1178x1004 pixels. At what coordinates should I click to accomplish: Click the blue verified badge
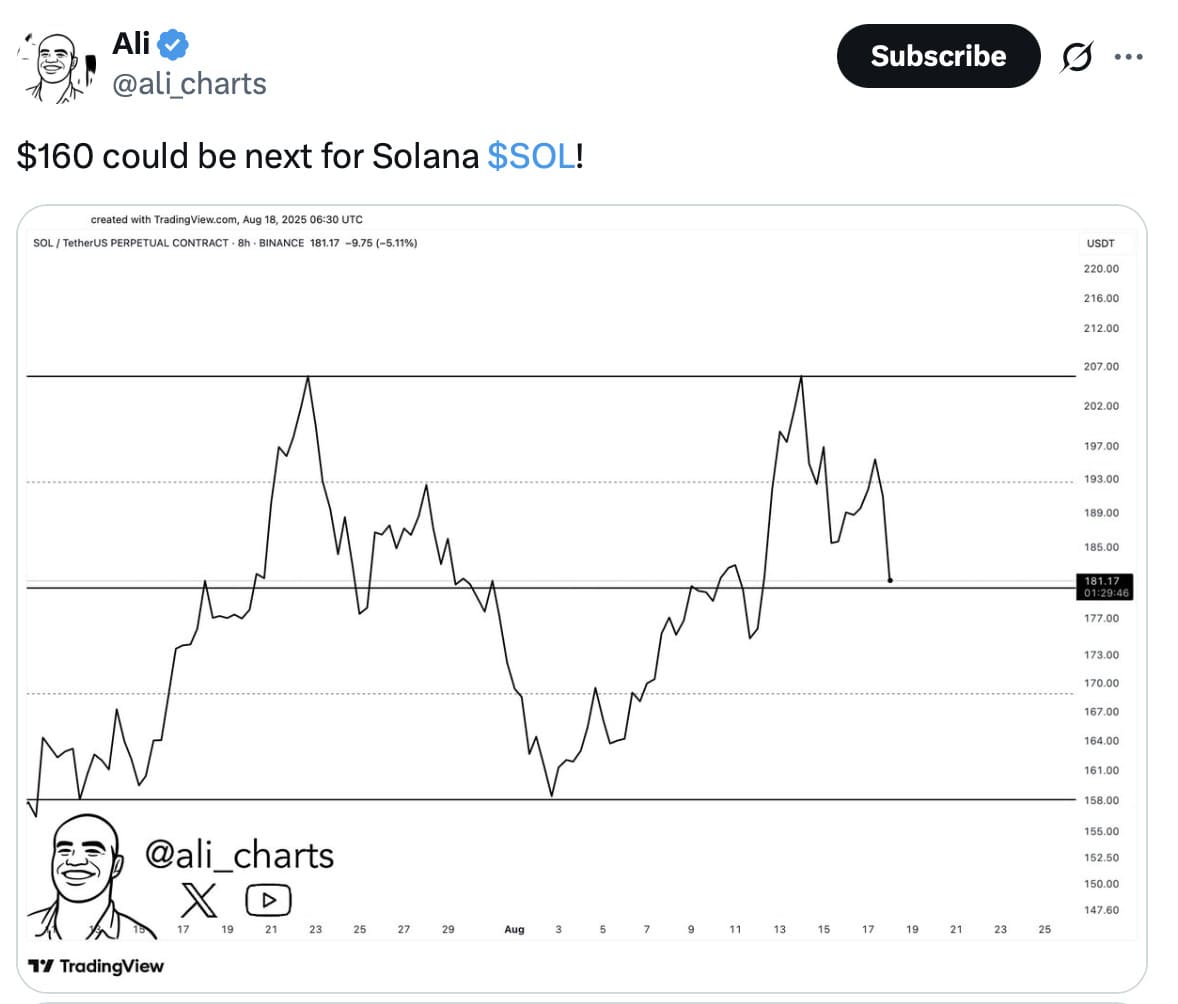click(173, 45)
